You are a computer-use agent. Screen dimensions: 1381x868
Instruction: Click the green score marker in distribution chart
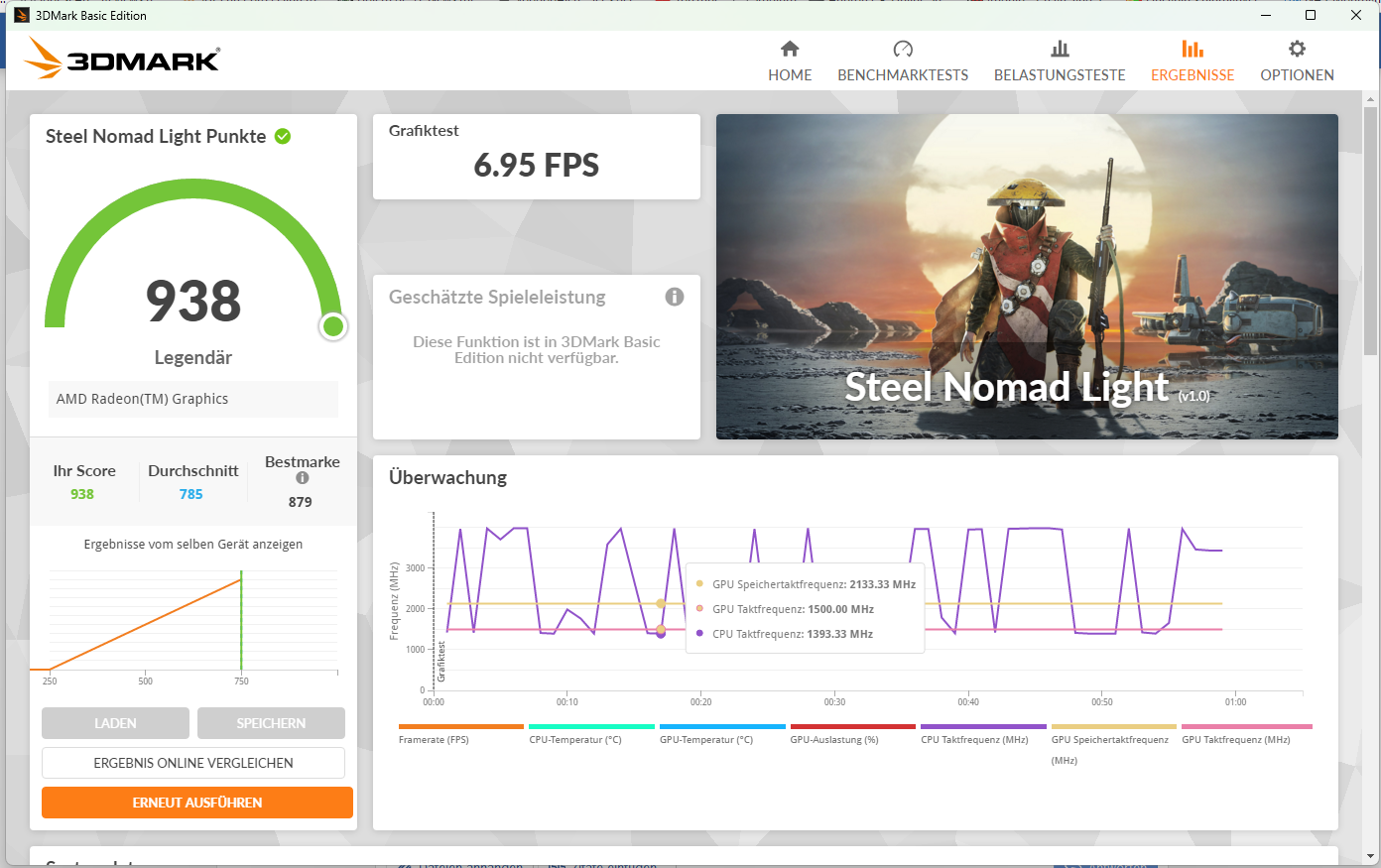241,622
